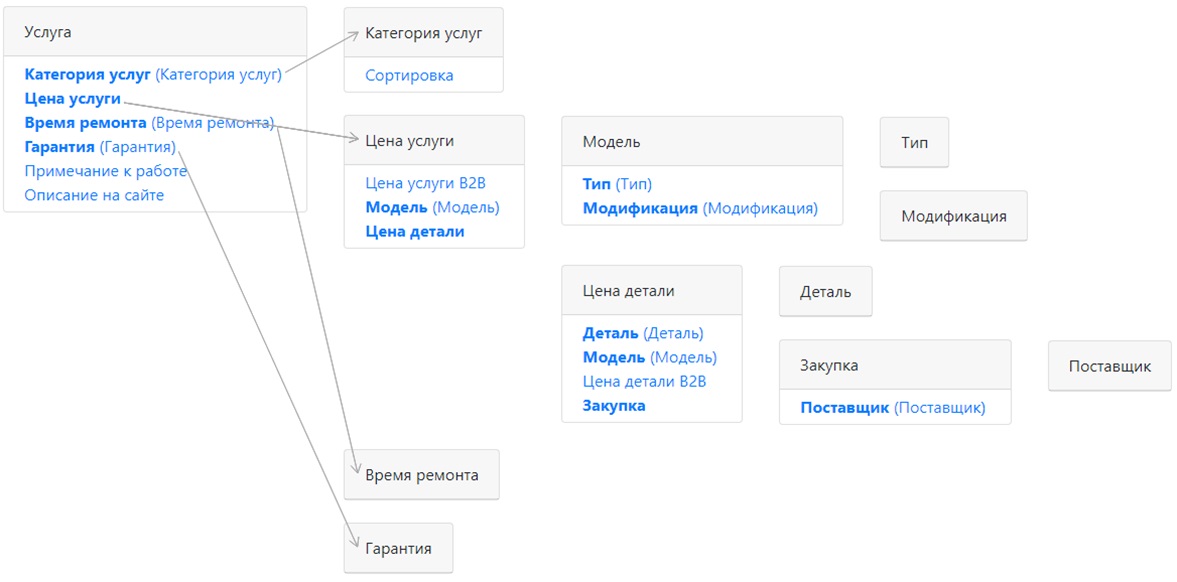The width and height of the screenshot is (1177, 582).
Task: Open the Модификация field in the Модель card
Action: (x=700, y=209)
